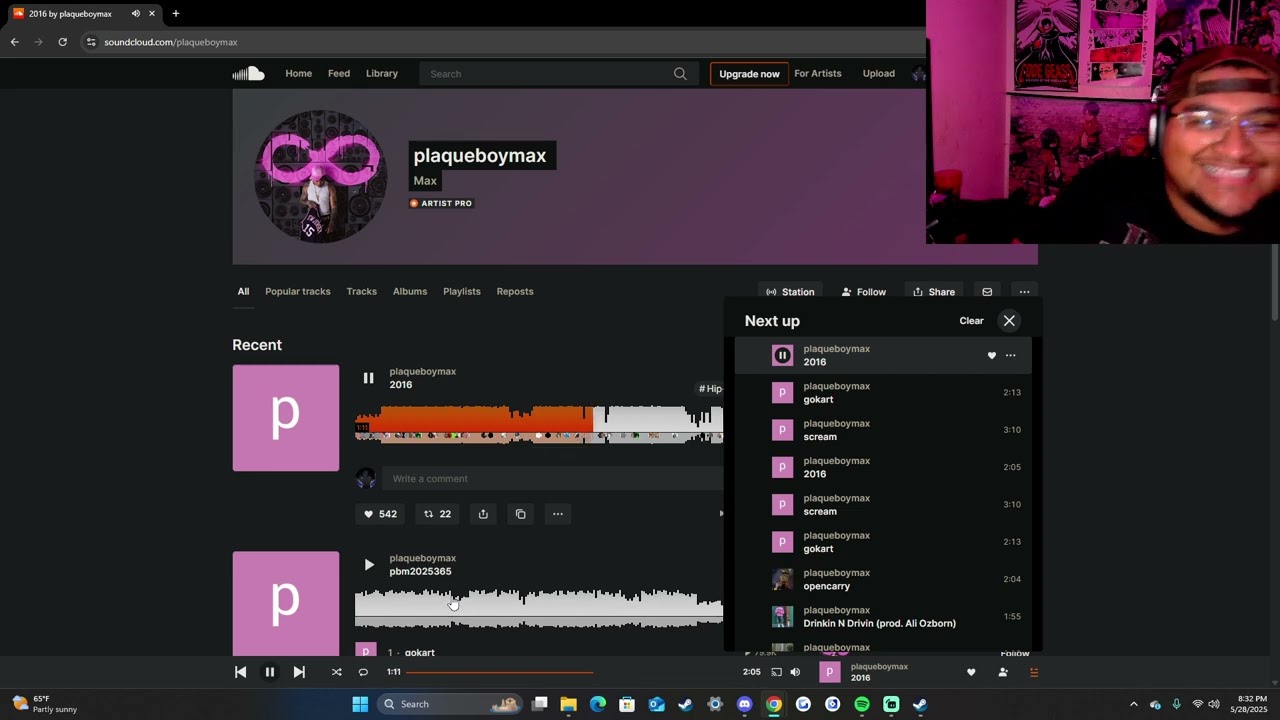
Task: Go to Home in navigation
Action: (x=298, y=73)
